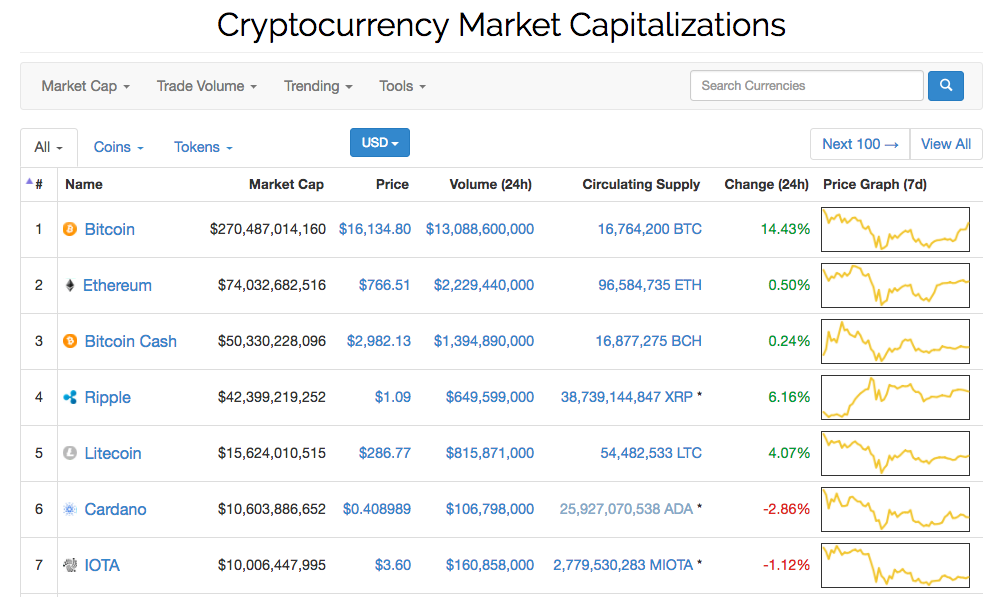The height and width of the screenshot is (597, 992).
Task: Click Bitcoin Cash volume $1,394,890,000
Action: click(484, 341)
